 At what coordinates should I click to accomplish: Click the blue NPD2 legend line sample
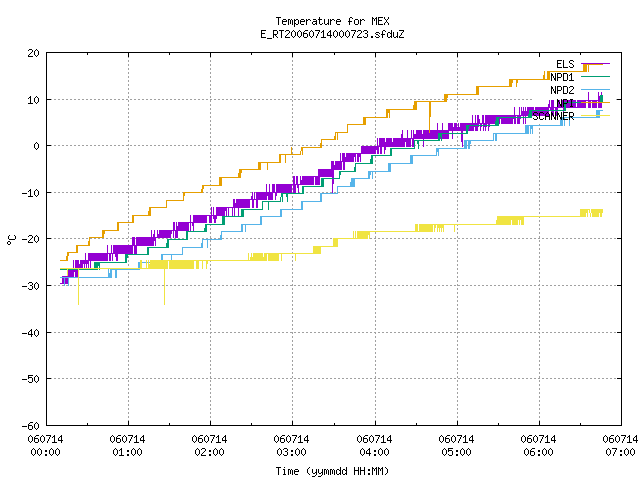click(596, 89)
